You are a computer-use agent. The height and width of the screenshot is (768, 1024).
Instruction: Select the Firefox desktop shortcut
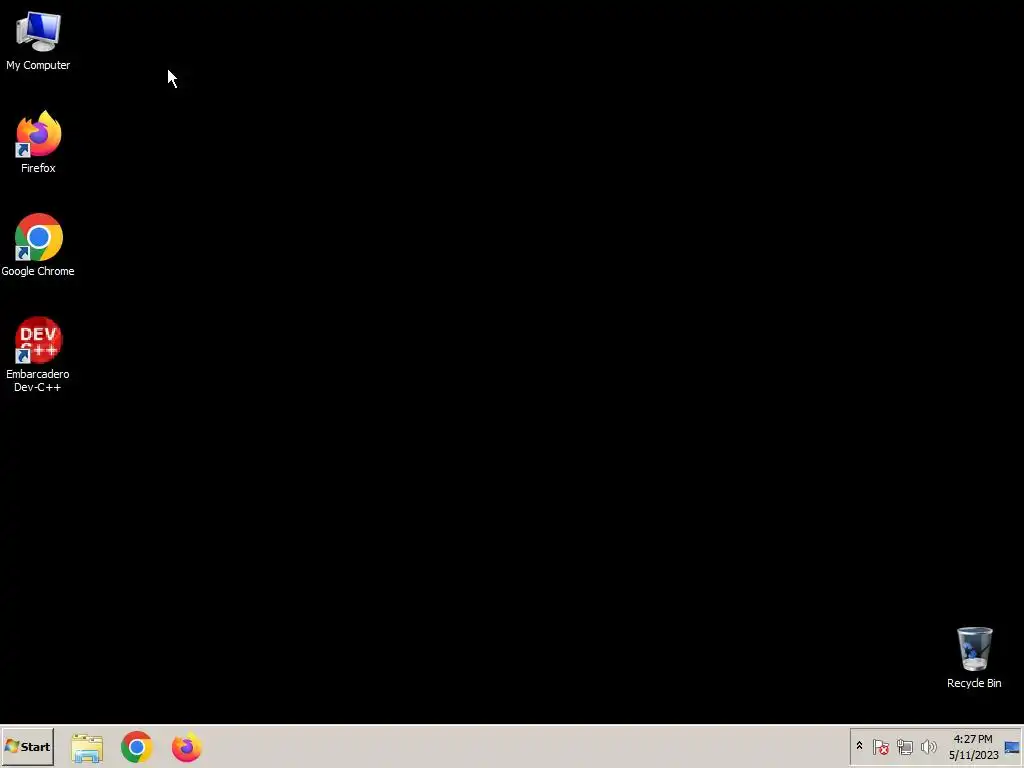click(x=38, y=142)
